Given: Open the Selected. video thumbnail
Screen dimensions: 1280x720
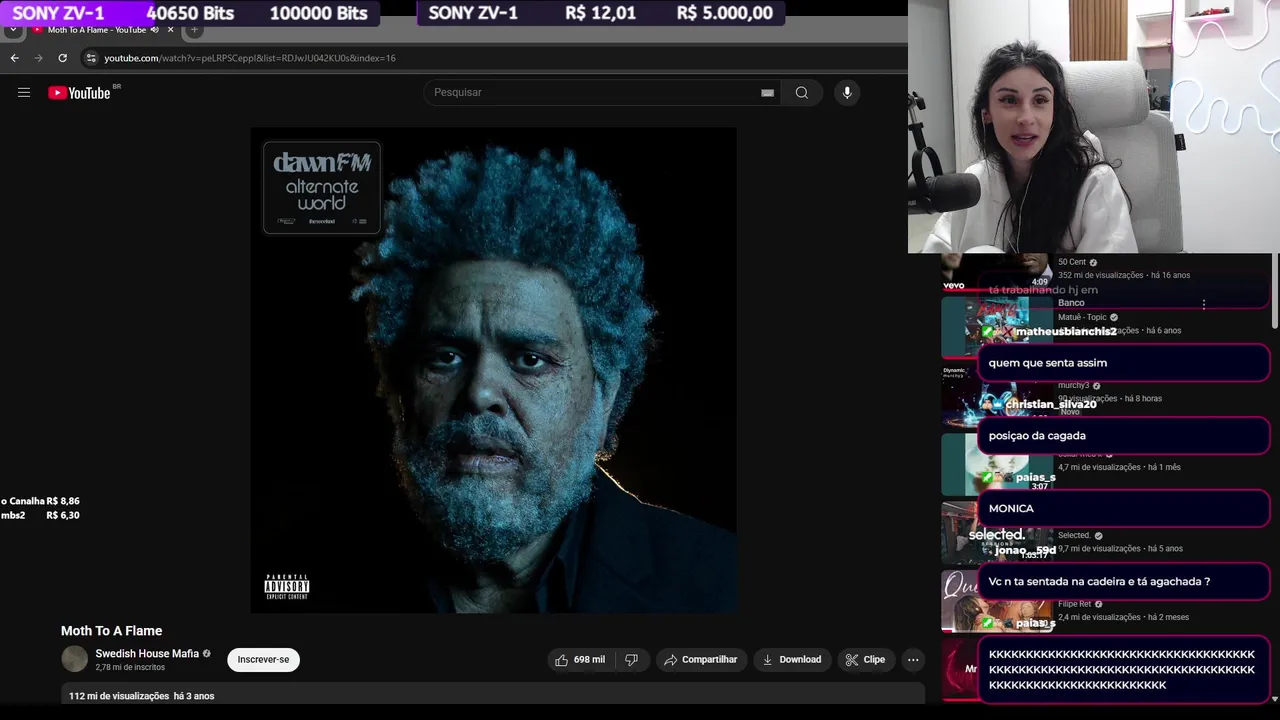Looking at the screenshot, I should (x=997, y=531).
